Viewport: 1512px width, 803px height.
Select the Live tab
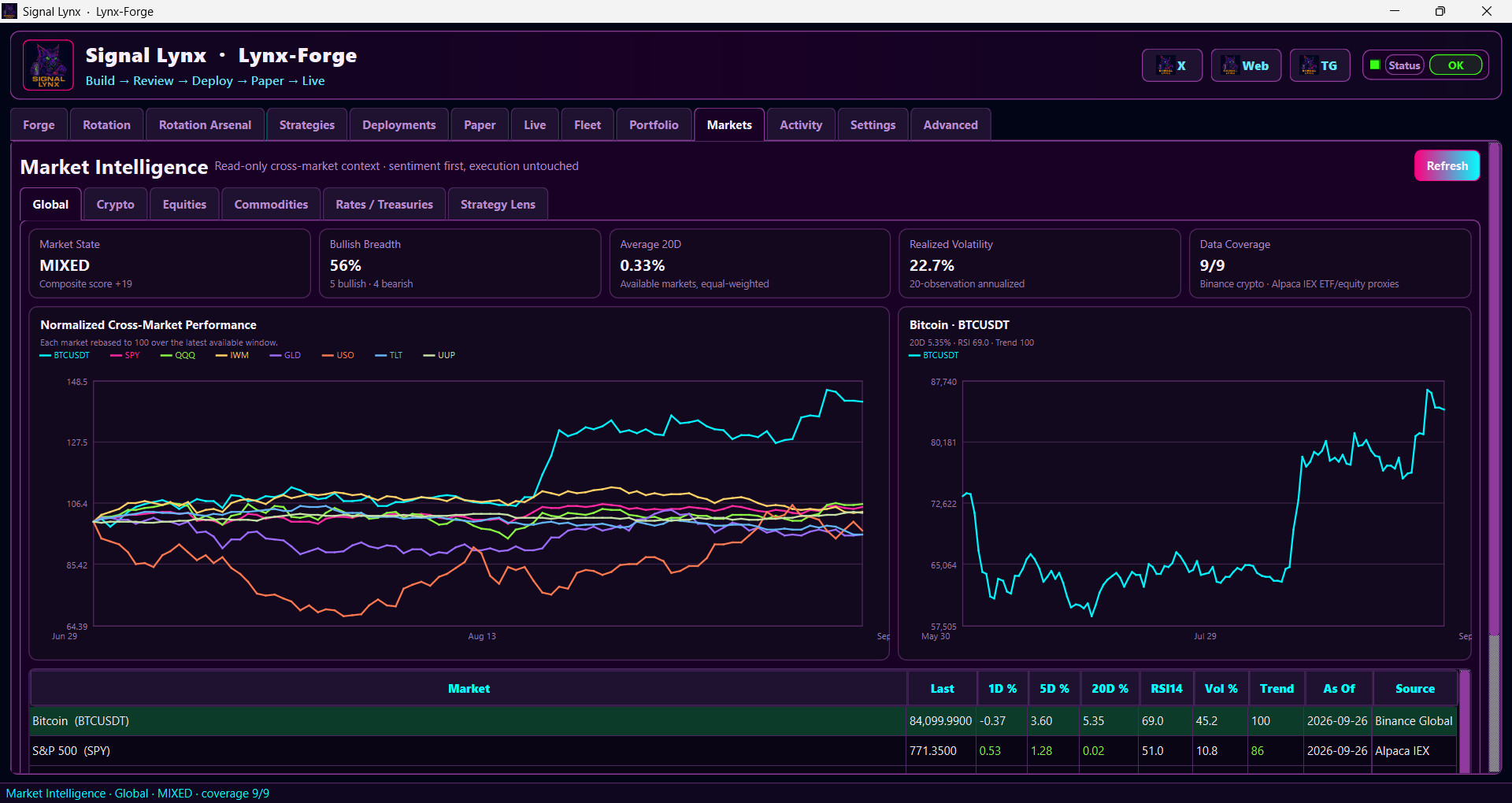pyautogui.click(x=535, y=124)
